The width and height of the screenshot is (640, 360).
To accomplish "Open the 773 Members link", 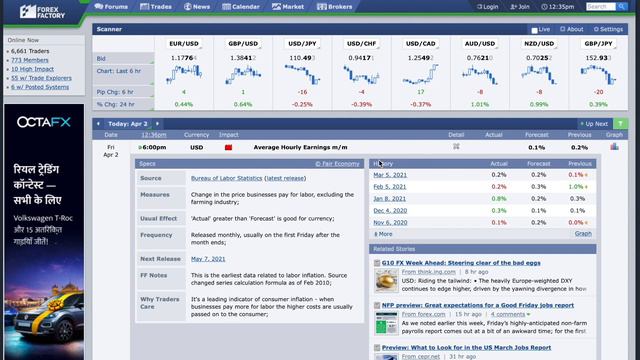I will point(29,60).
